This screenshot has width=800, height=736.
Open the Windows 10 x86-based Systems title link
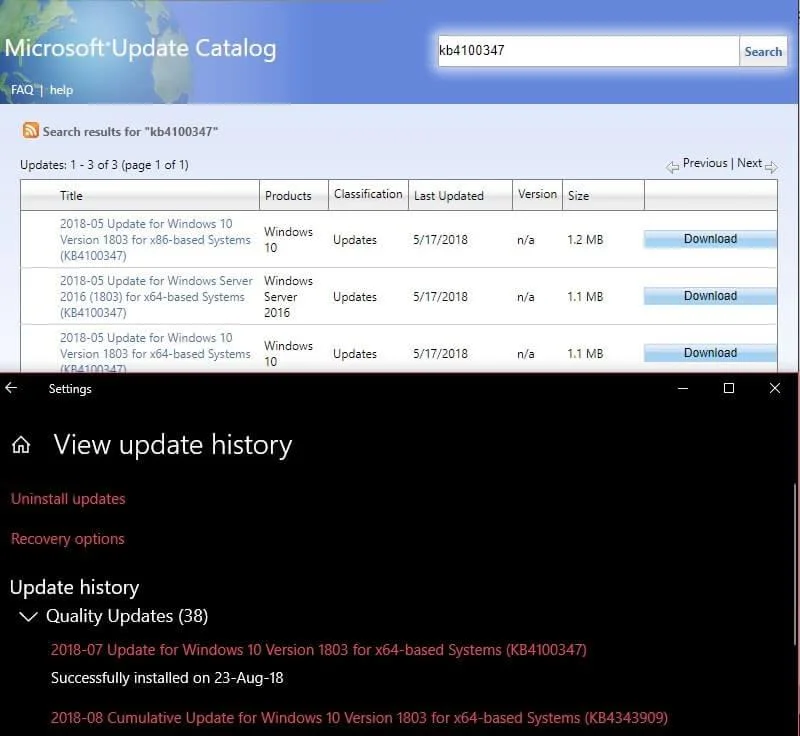click(x=155, y=239)
